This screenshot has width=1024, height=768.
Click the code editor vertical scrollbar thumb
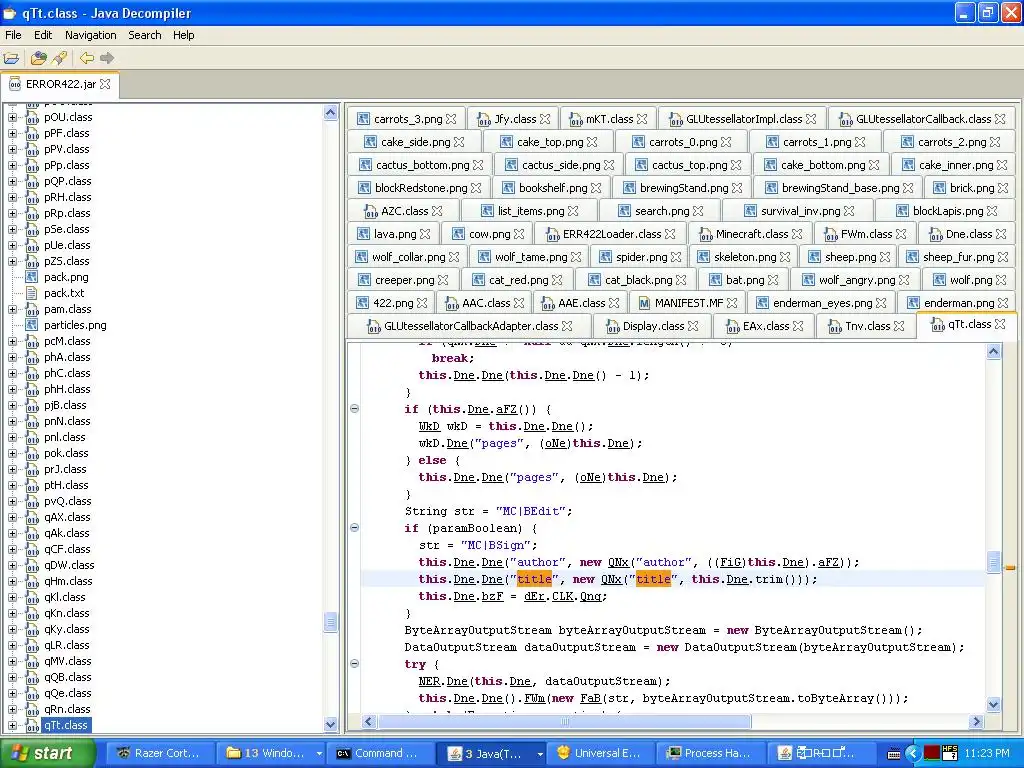(993, 562)
